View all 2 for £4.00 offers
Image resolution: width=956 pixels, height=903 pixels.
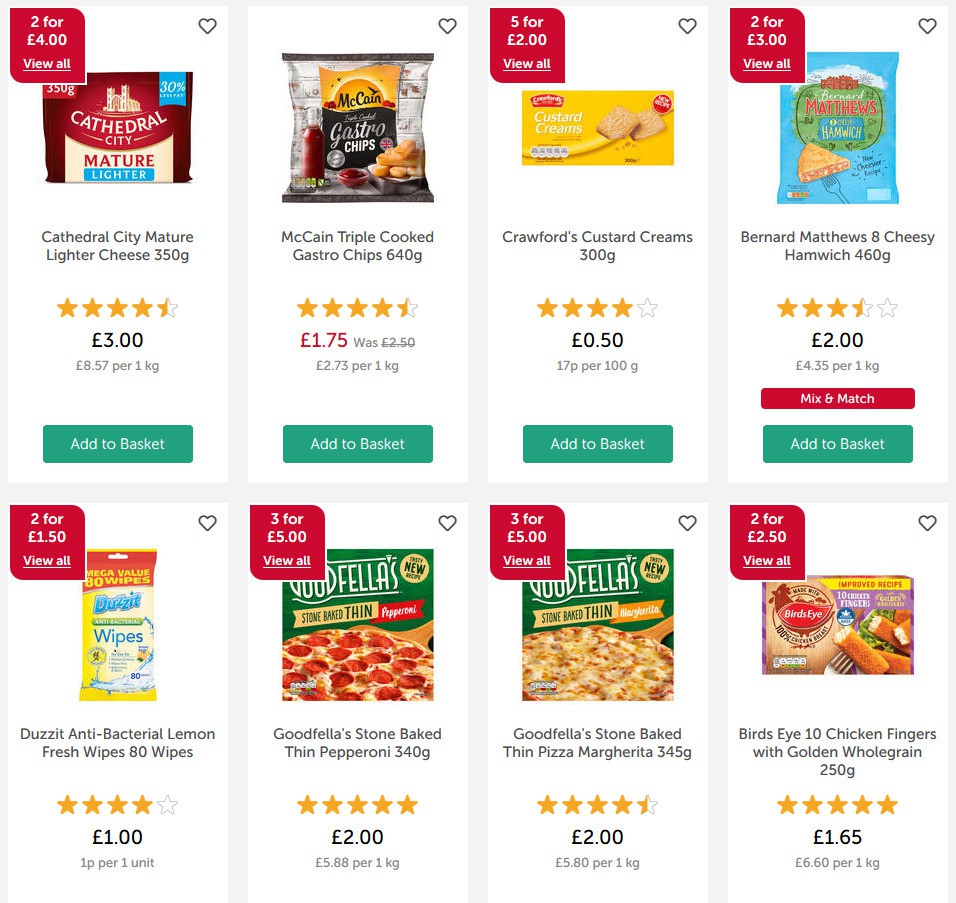coord(47,64)
